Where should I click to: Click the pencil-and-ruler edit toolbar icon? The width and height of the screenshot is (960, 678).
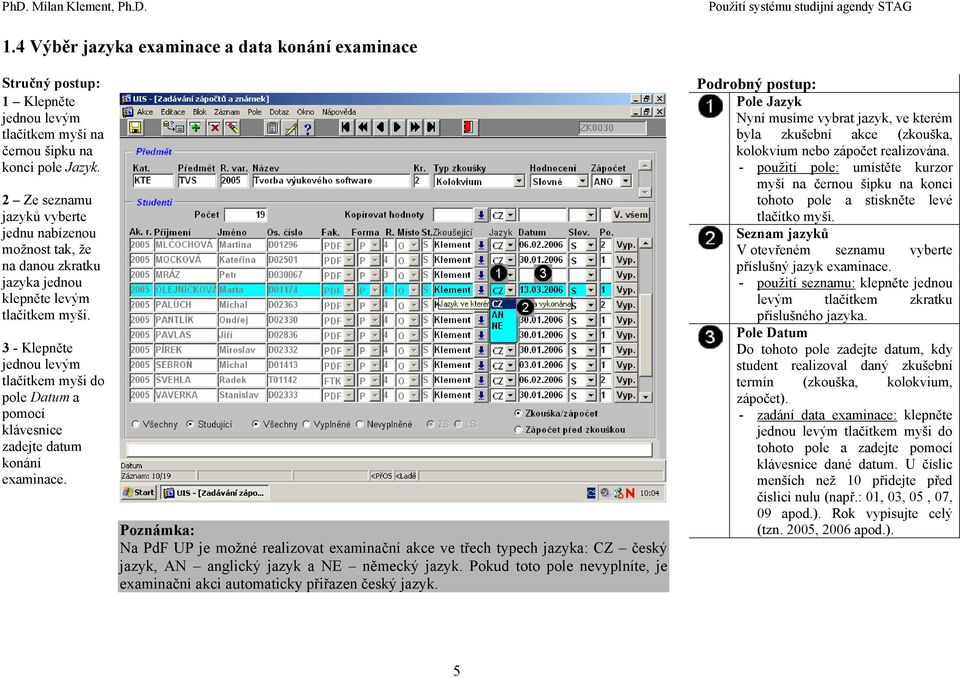[290, 127]
